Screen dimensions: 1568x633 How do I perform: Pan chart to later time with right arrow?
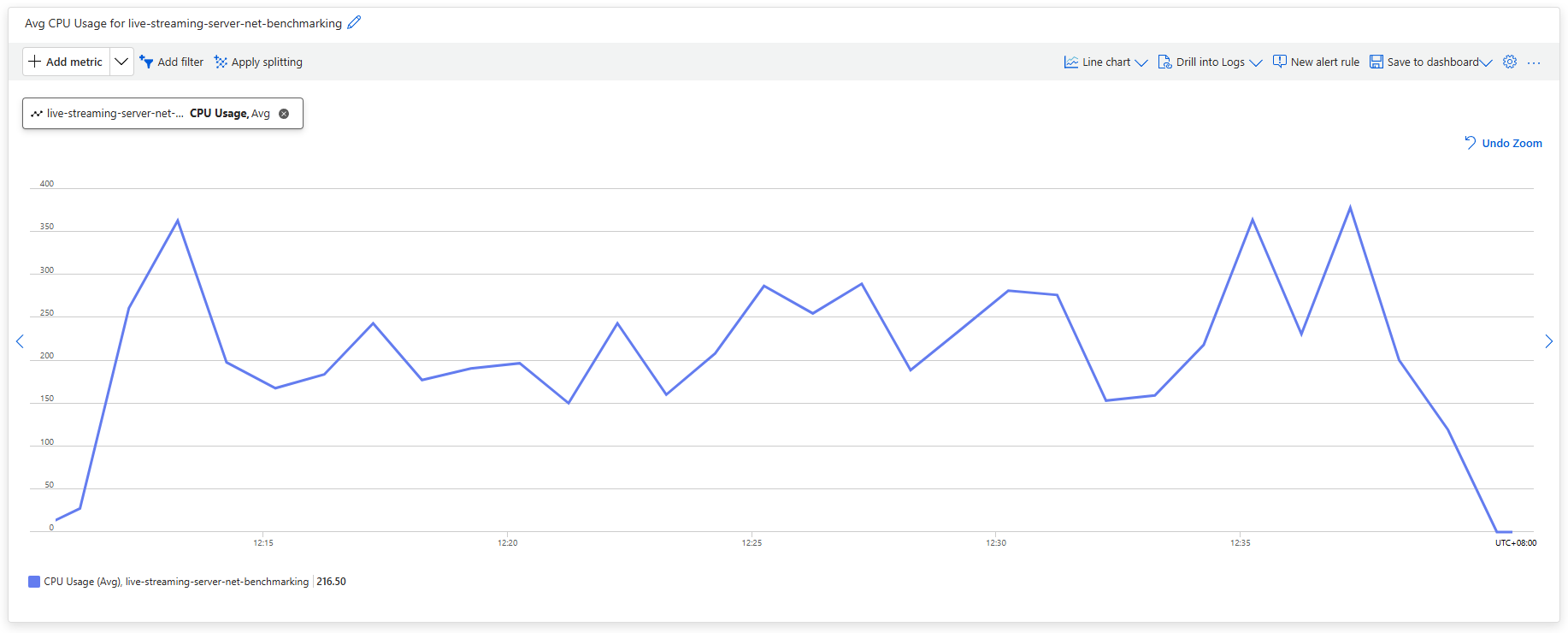[x=1548, y=341]
